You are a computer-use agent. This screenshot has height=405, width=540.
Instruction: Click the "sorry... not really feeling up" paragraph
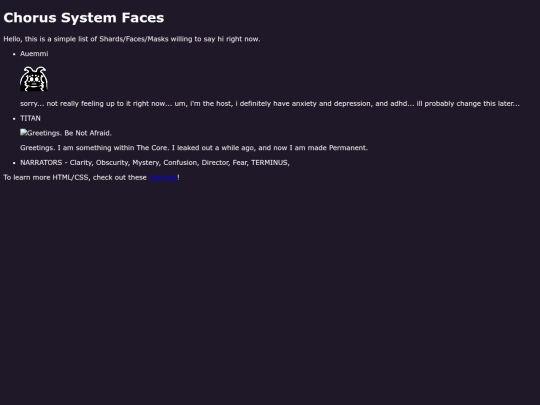point(270,104)
